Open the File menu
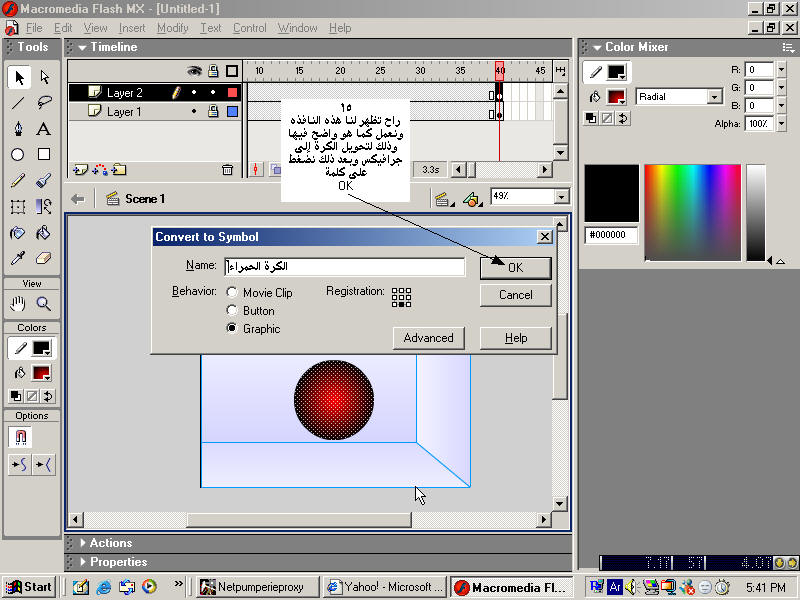 (34, 28)
